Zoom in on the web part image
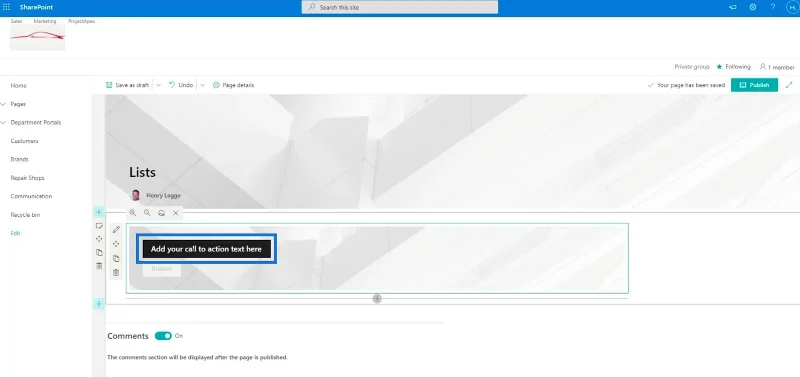The width and height of the screenshot is (800, 377). 133,213
